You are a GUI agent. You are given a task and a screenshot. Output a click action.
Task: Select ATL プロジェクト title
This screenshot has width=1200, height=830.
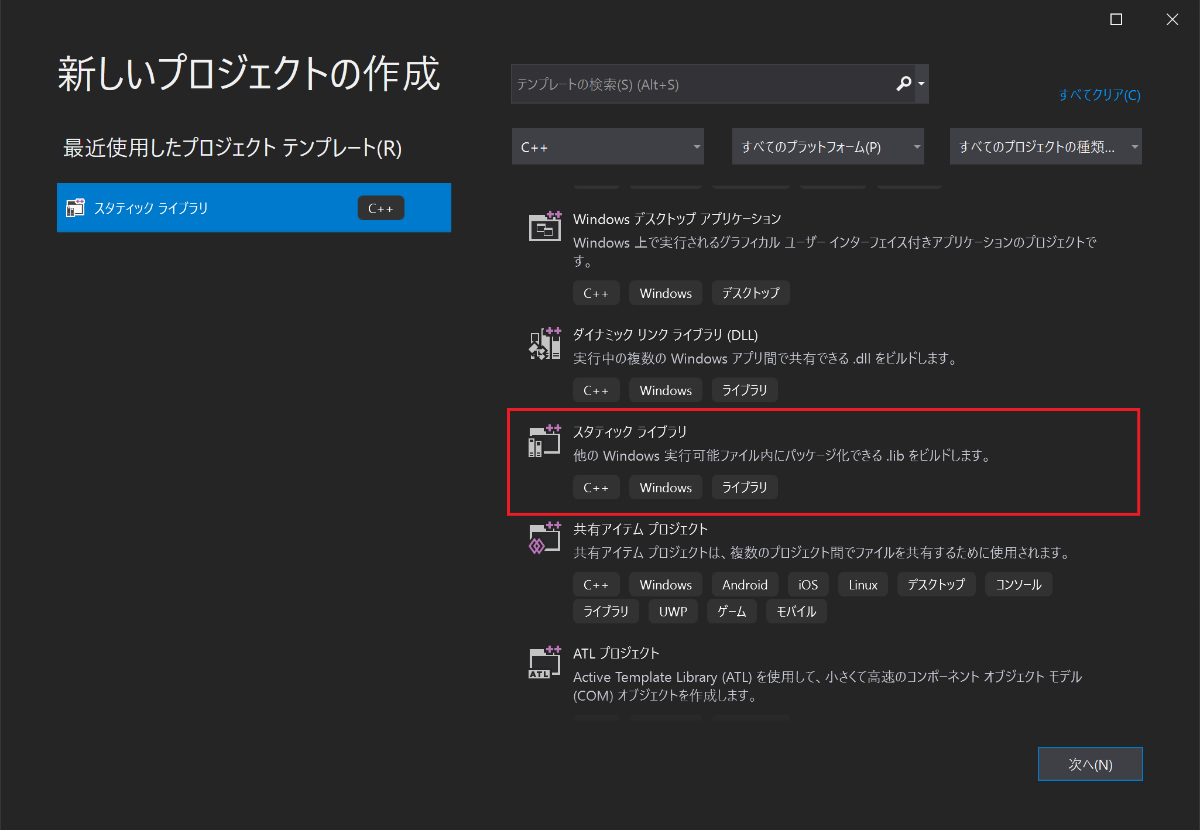(616, 653)
